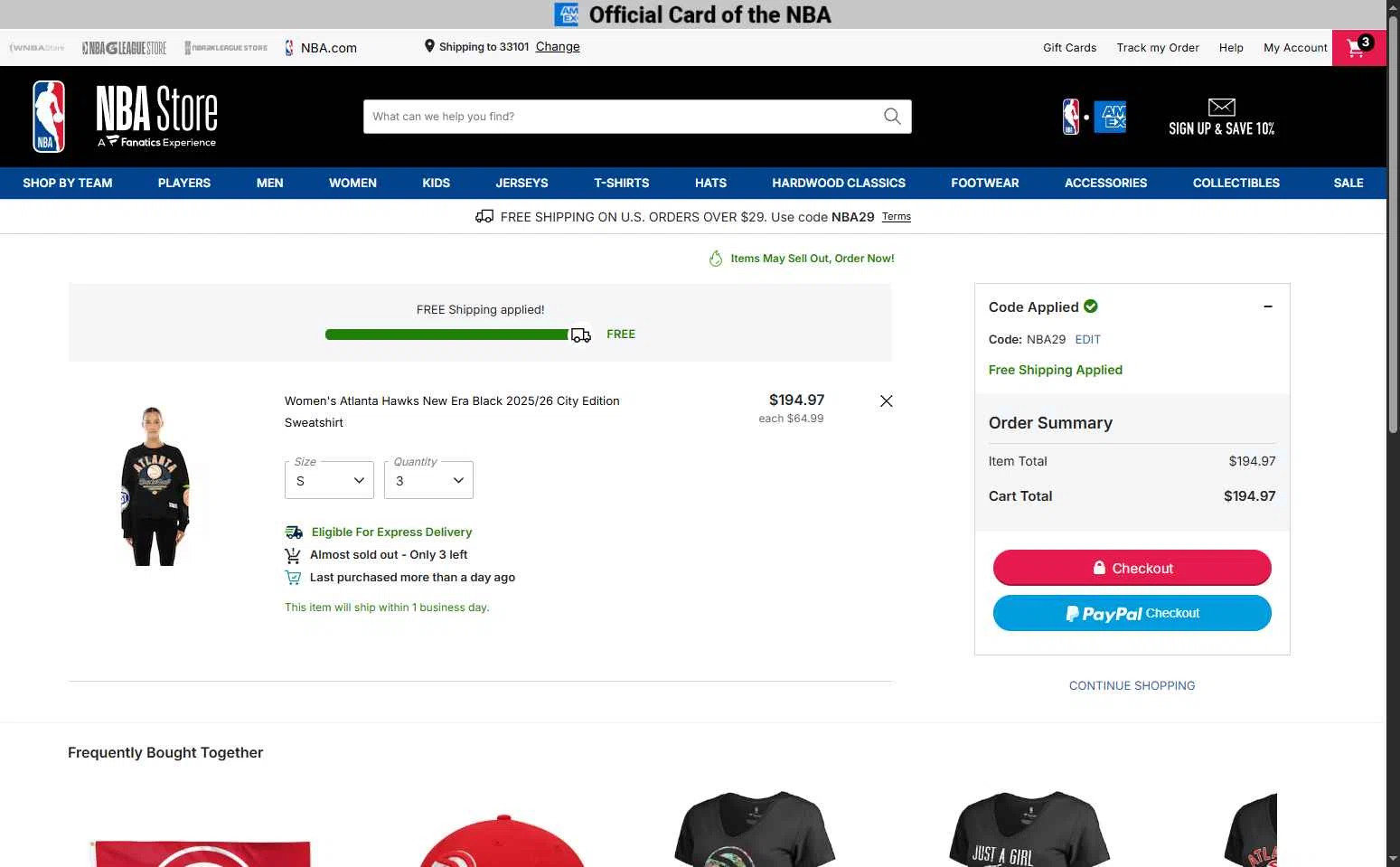This screenshot has height=867, width=1400.
Task: Open the WNBA Store logo link
Action: [x=37, y=48]
